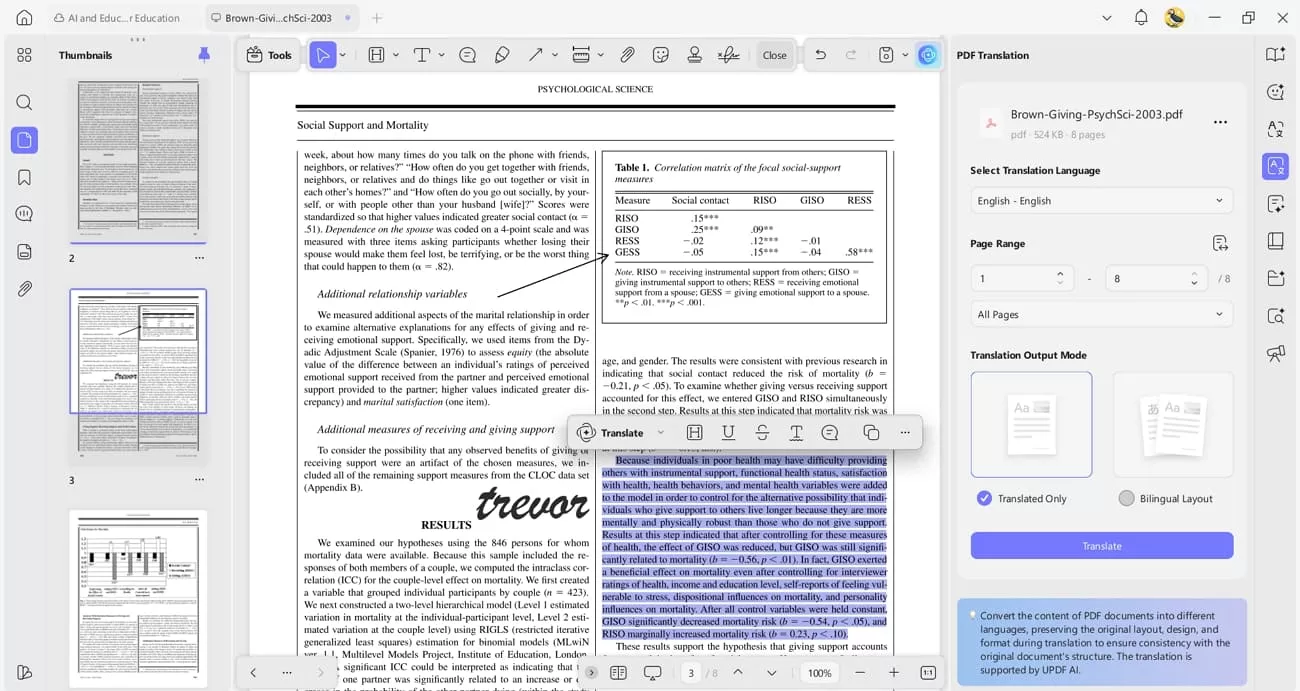Underline the selected text via floating toolbar
This screenshot has width=1300, height=691.
click(729, 432)
